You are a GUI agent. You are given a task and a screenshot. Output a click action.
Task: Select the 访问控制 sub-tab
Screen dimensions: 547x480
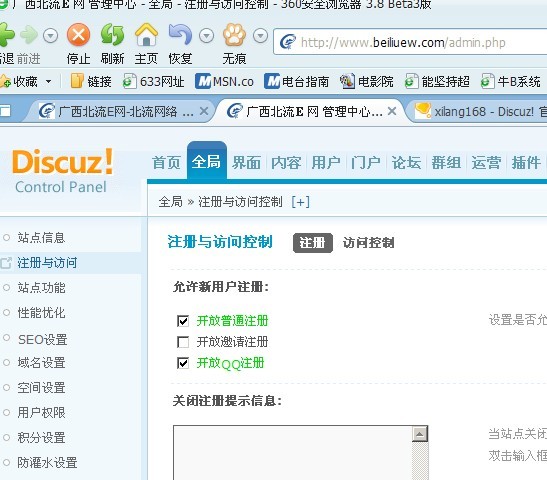(368, 242)
